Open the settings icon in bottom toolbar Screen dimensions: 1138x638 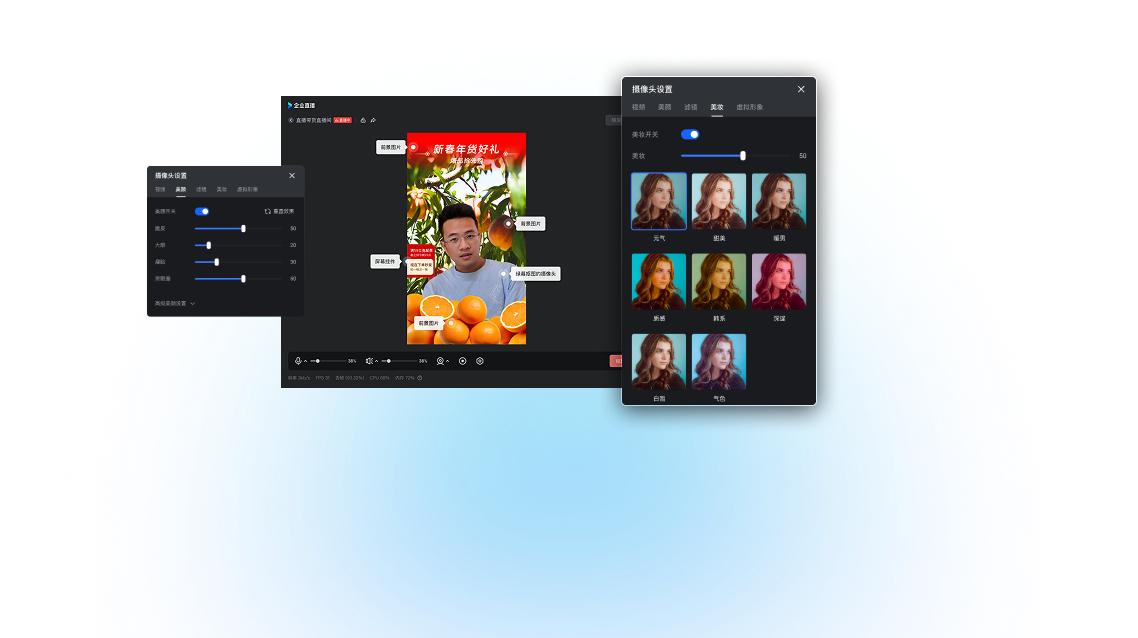[x=480, y=360]
